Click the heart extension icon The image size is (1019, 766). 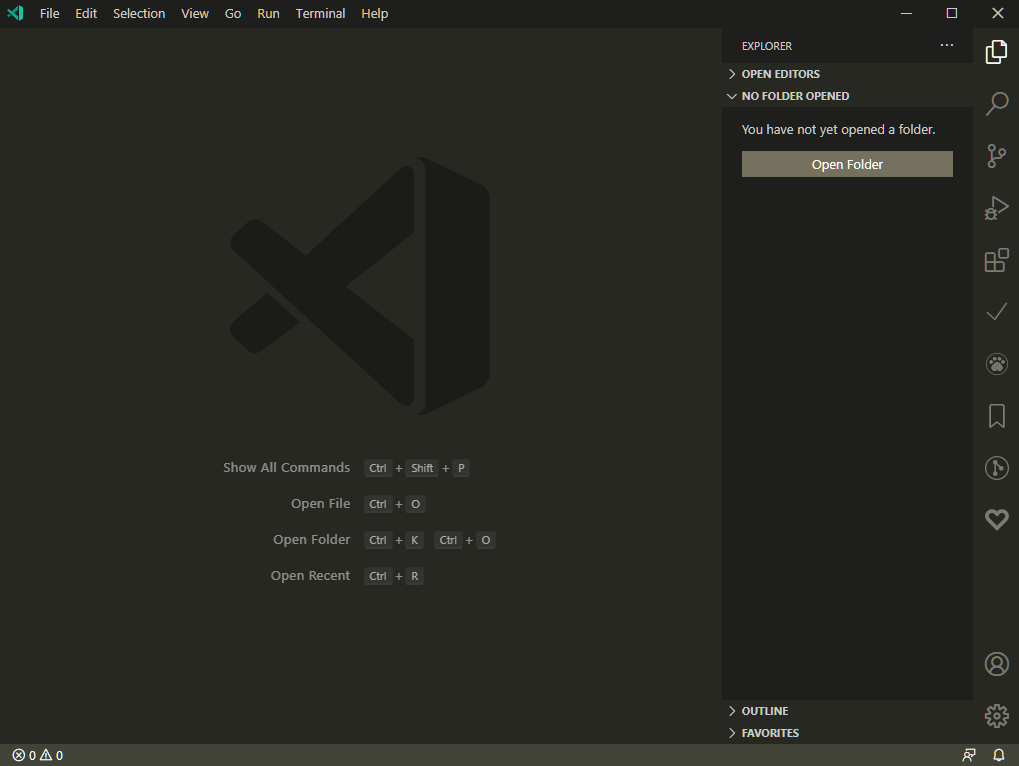pos(995,519)
